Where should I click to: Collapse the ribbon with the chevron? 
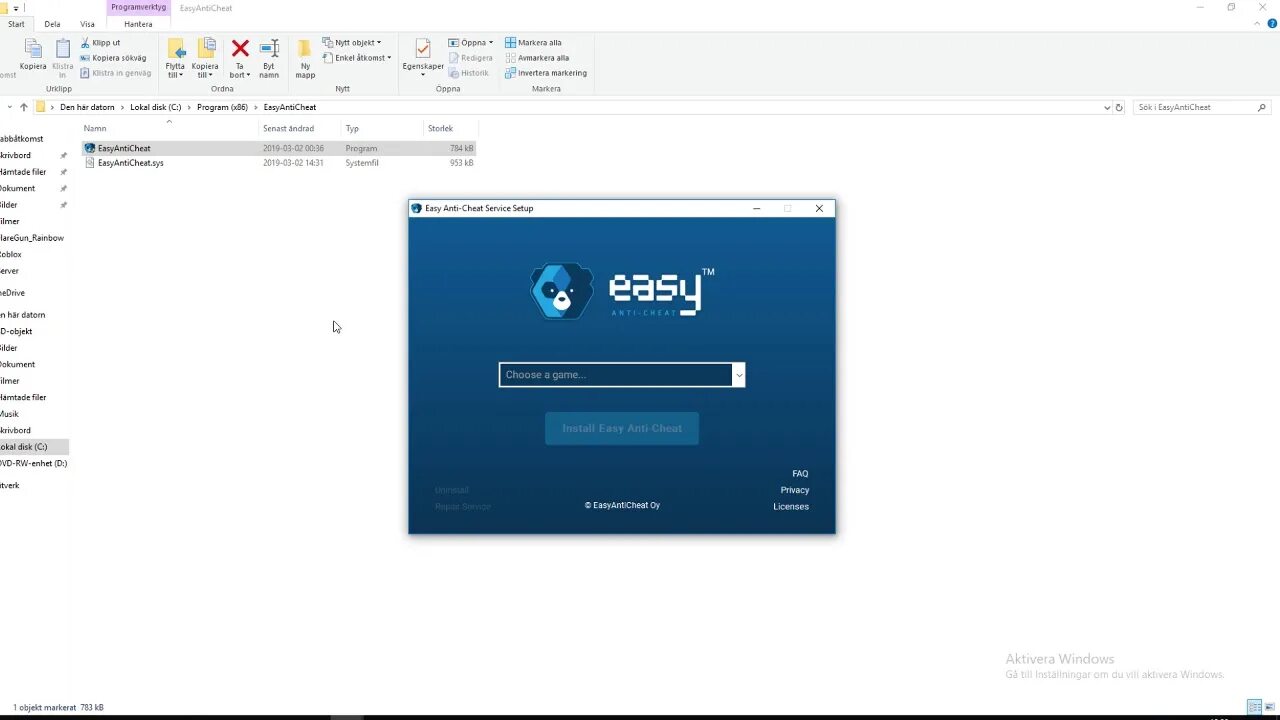[x=1259, y=23]
